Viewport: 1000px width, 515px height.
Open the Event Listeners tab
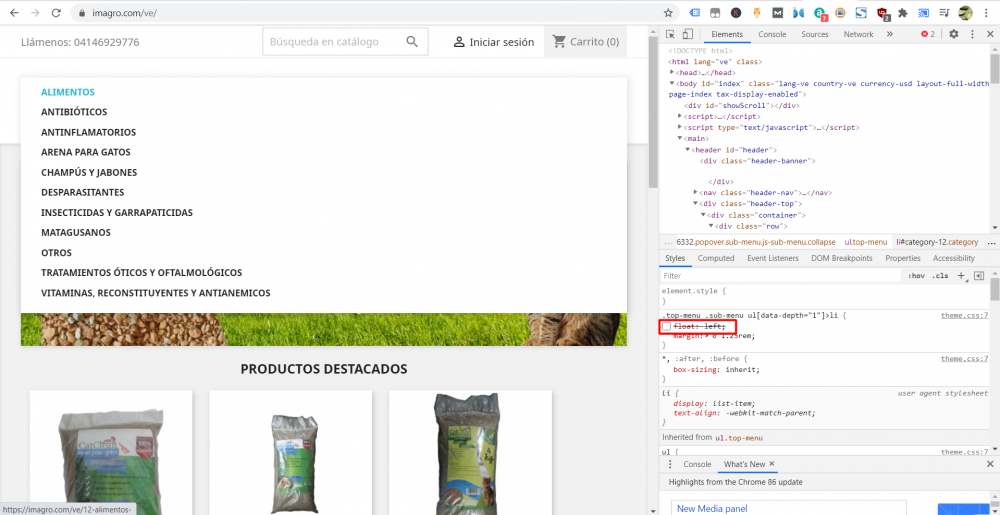point(773,258)
